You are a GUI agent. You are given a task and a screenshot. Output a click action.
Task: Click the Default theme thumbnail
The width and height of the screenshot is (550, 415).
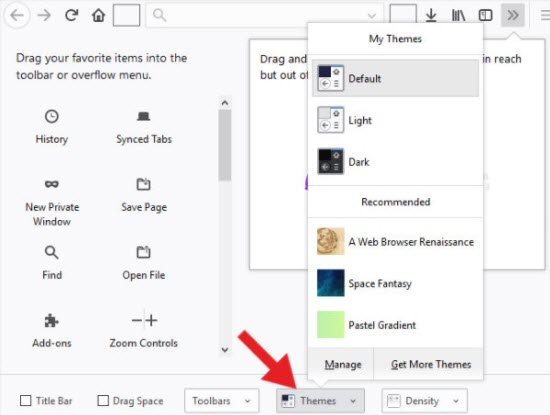click(x=330, y=78)
